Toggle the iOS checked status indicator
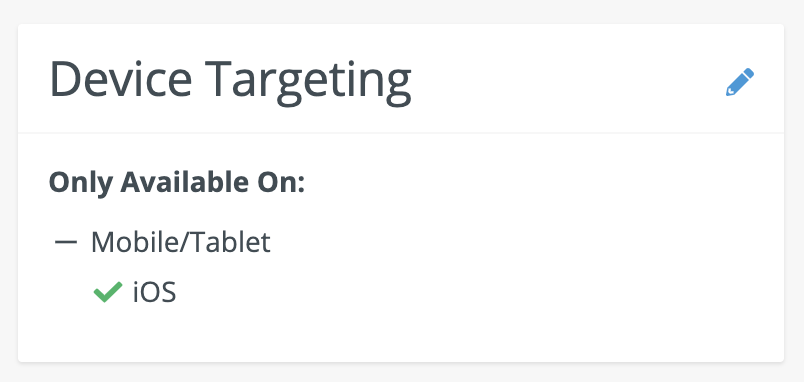804x382 pixels. [x=108, y=292]
